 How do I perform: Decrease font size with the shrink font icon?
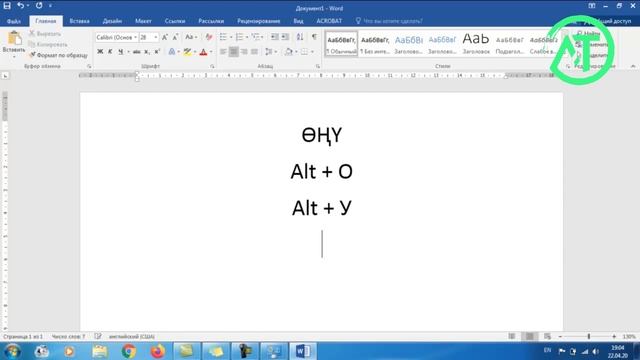(x=175, y=37)
